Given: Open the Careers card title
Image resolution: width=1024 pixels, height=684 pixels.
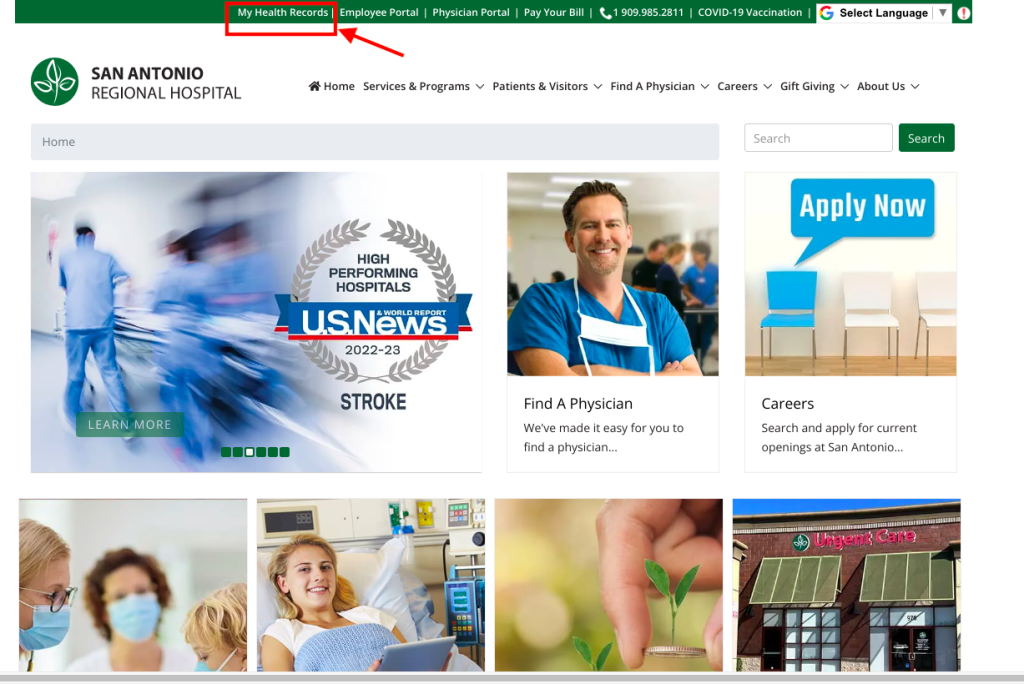Looking at the screenshot, I should [x=788, y=404].
